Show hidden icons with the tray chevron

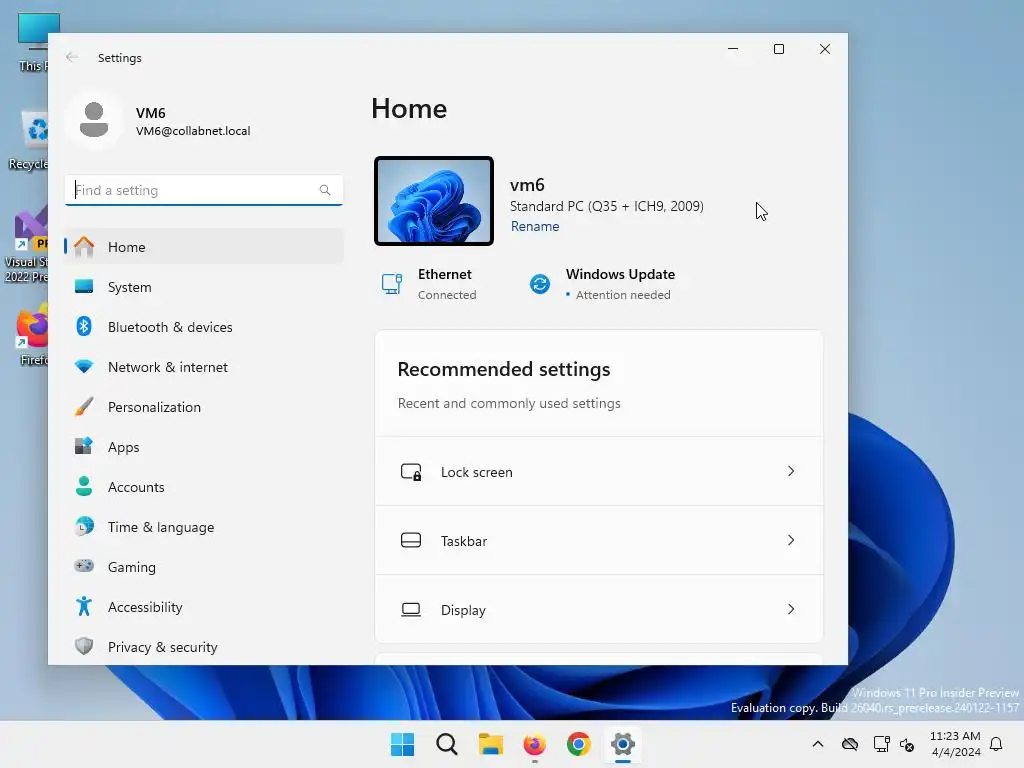818,744
